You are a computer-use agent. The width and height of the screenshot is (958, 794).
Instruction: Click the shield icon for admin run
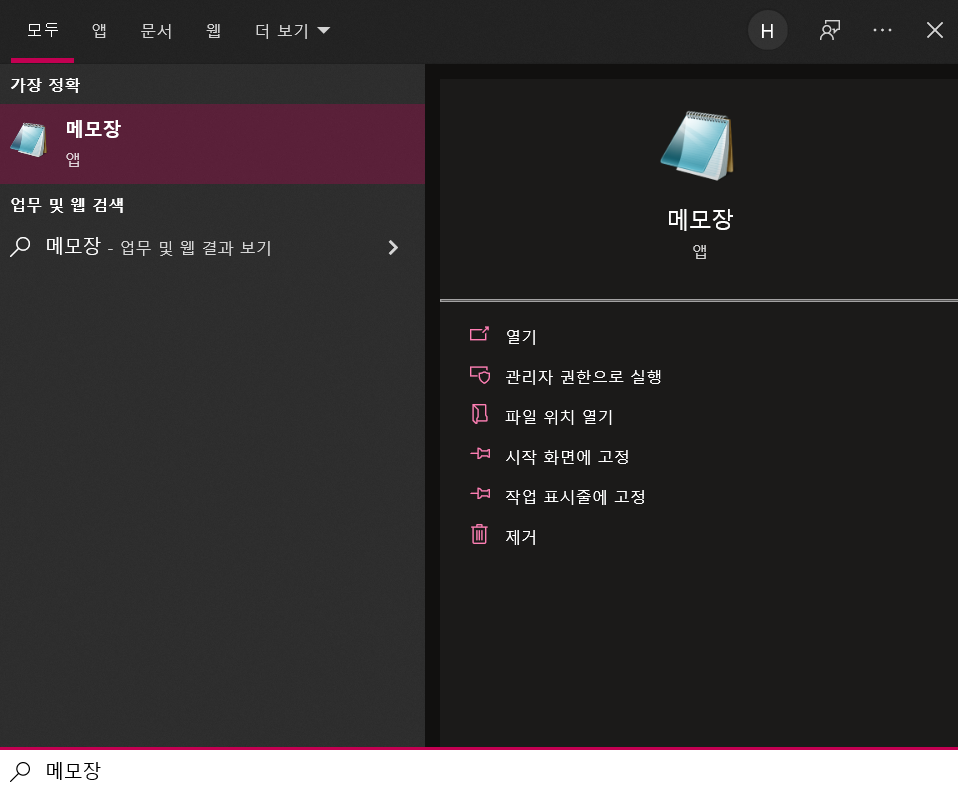point(480,374)
